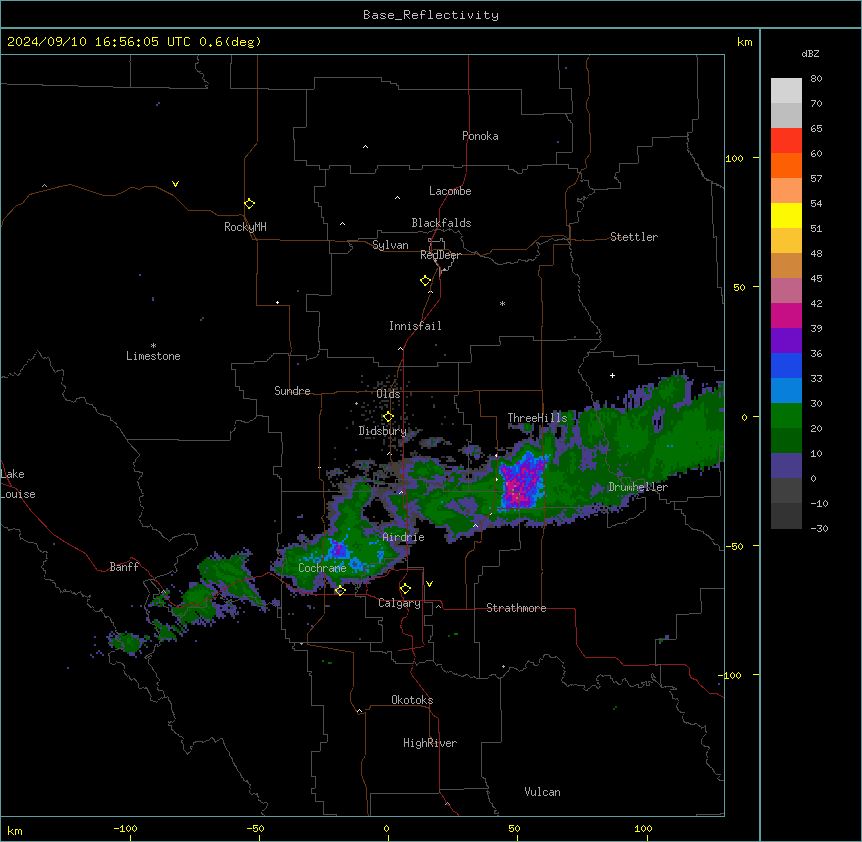Click the yellow diamond marker between Olds and Didsbury

coord(388,417)
